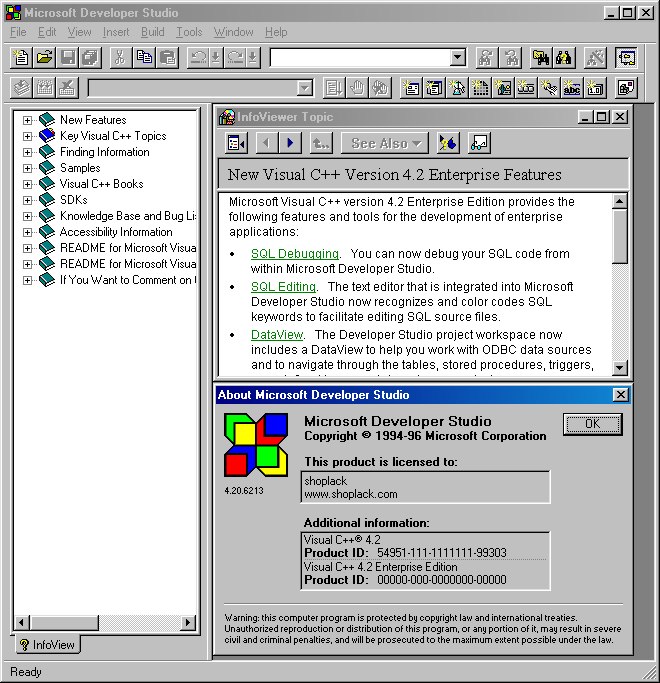The height and width of the screenshot is (683, 660).
Task: Click the hand breakpoint icon
Action: (357, 88)
